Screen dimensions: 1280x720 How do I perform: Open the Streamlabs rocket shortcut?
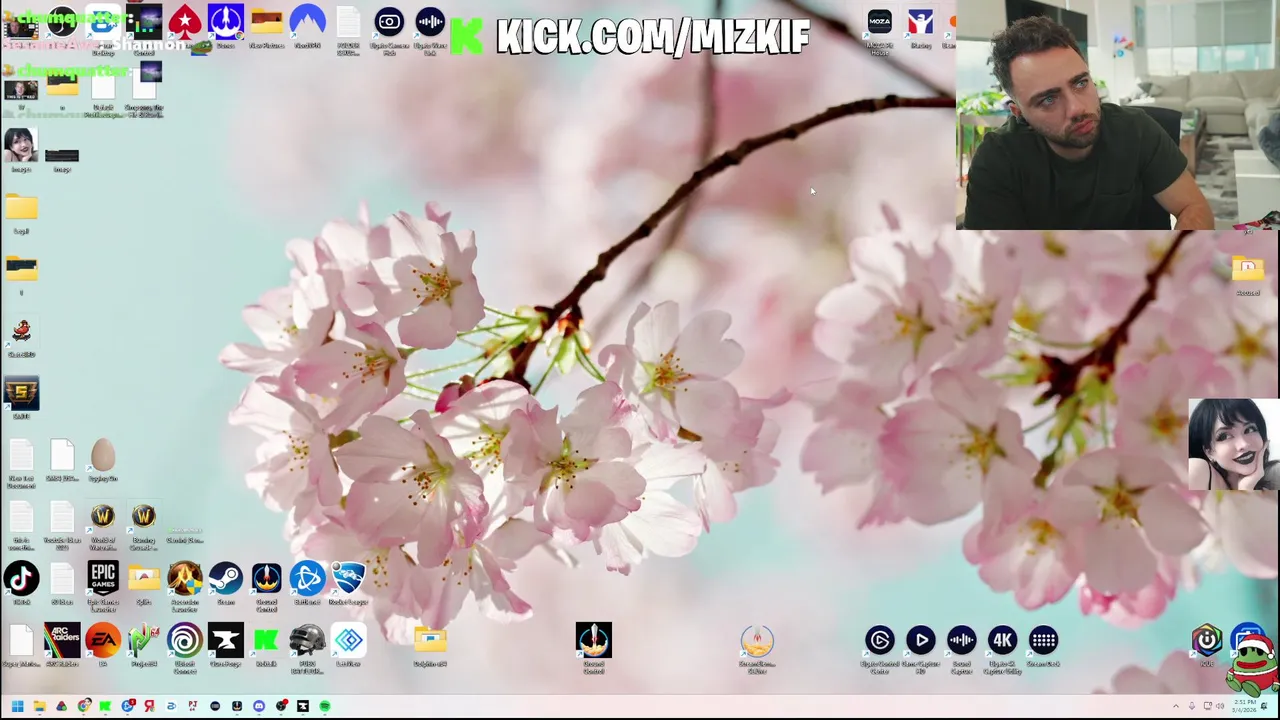click(x=757, y=640)
